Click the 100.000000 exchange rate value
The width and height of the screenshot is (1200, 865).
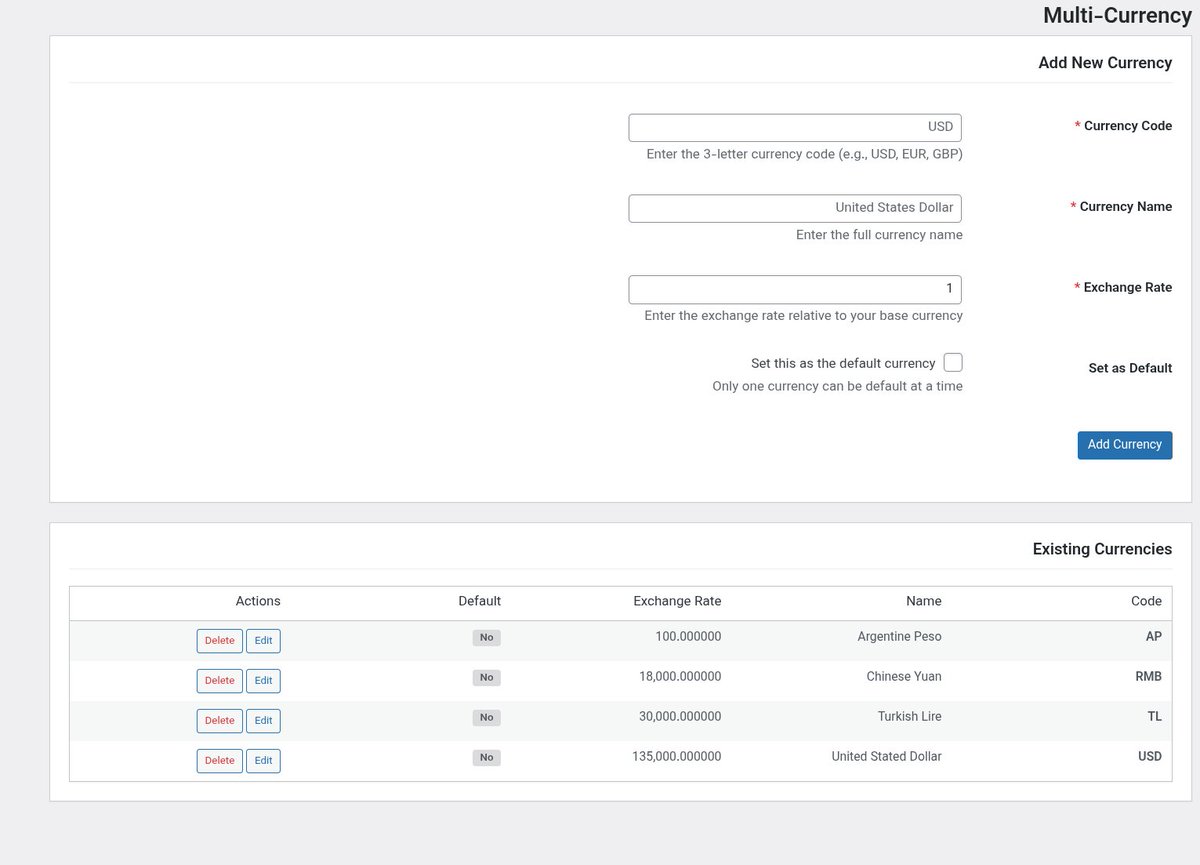coord(688,637)
